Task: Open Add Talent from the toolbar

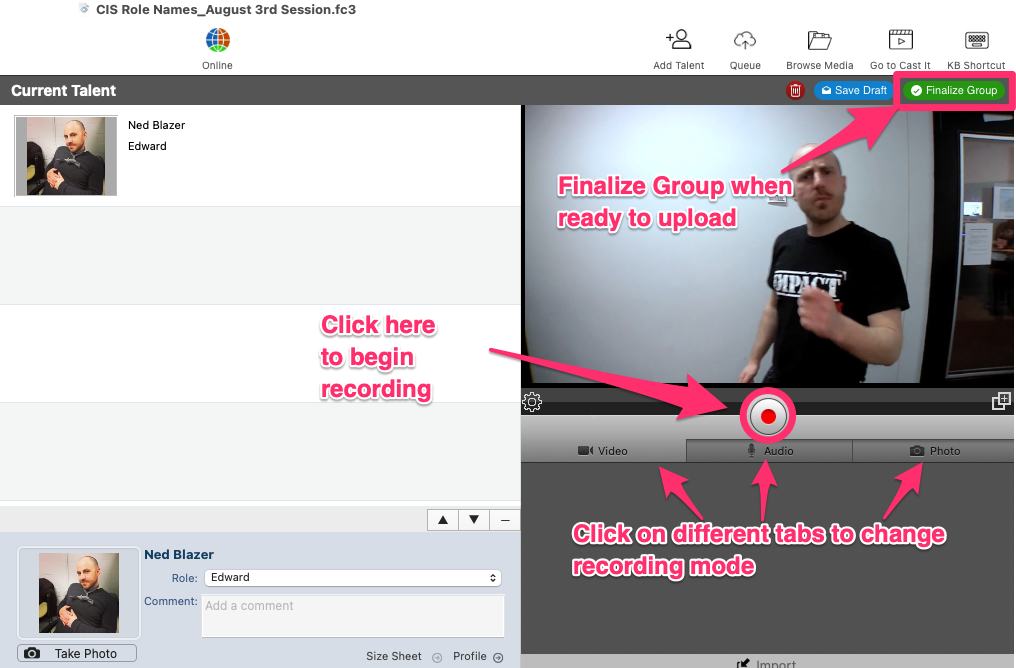Action: tap(679, 41)
